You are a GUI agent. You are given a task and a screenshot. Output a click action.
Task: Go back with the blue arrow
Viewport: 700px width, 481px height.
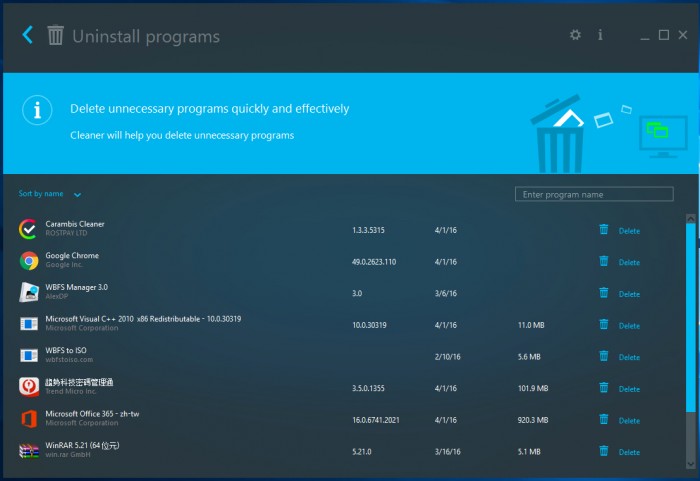pyautogui.click(x=27, y=35)
